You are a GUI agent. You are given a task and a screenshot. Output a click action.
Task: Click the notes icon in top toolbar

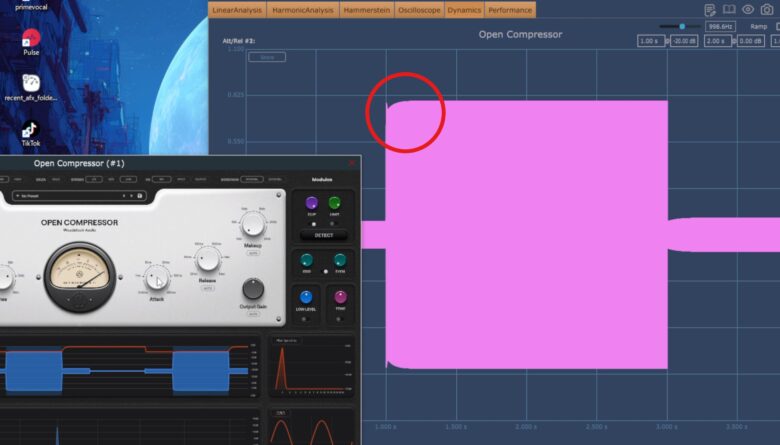coord(708,9)
